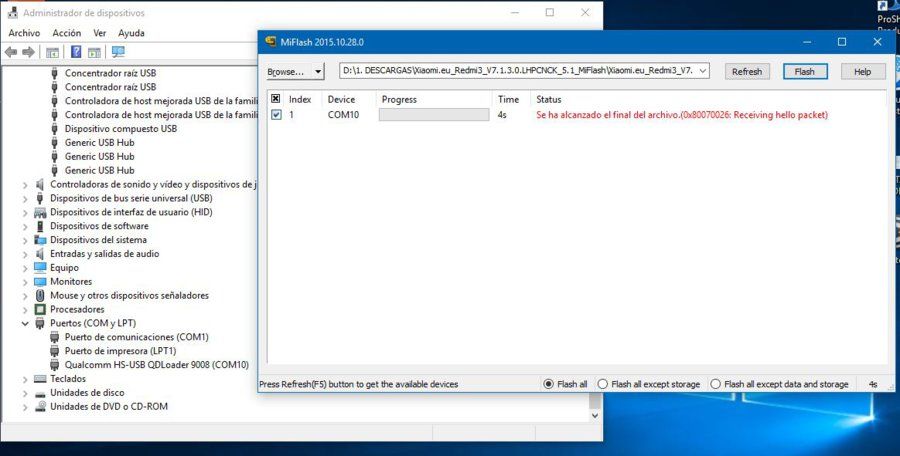The image size is (900, 456).
Task: Select the Flash all radio button
Action: click(548, 384)
